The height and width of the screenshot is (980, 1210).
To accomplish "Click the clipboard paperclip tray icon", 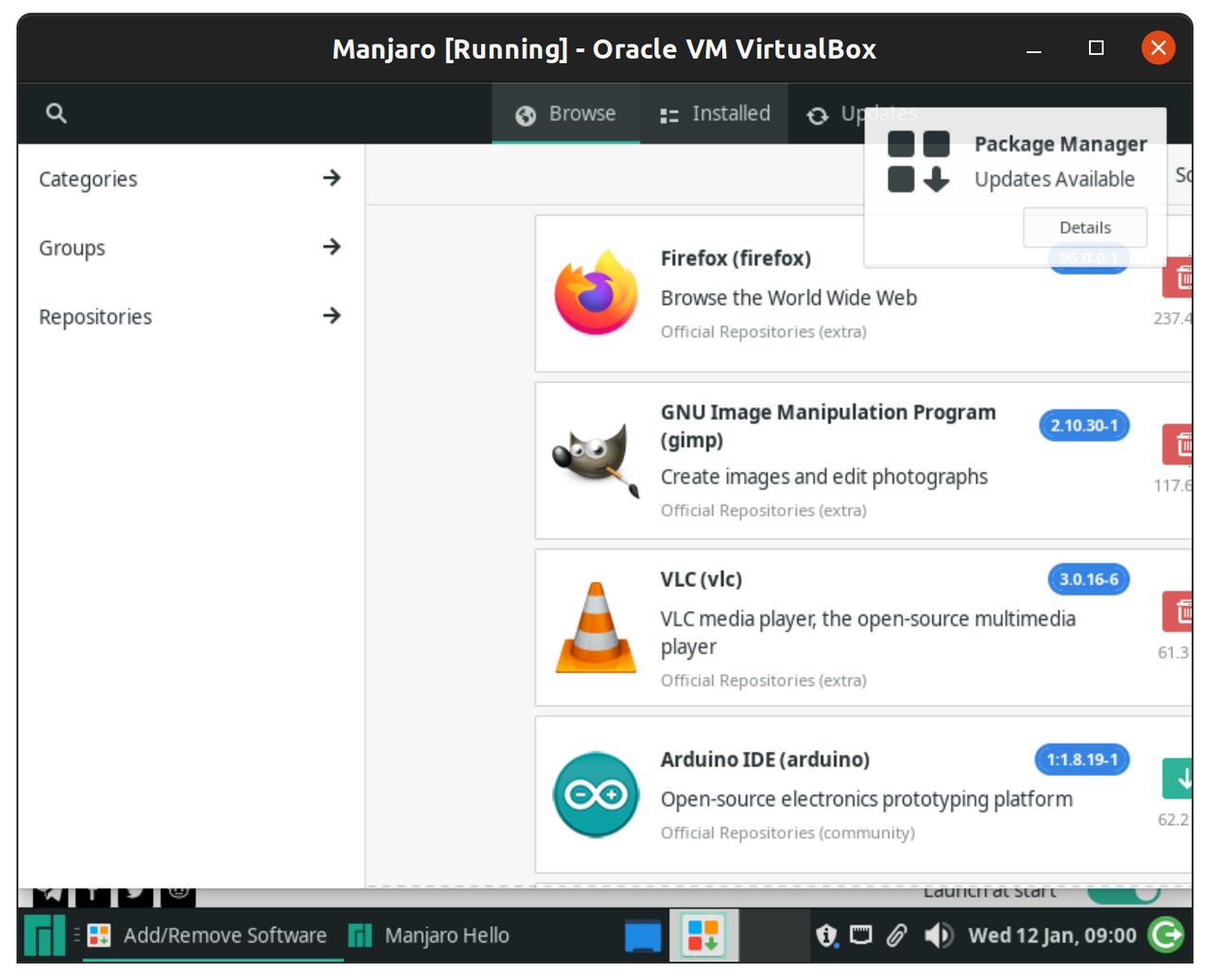I will point(896,936).
